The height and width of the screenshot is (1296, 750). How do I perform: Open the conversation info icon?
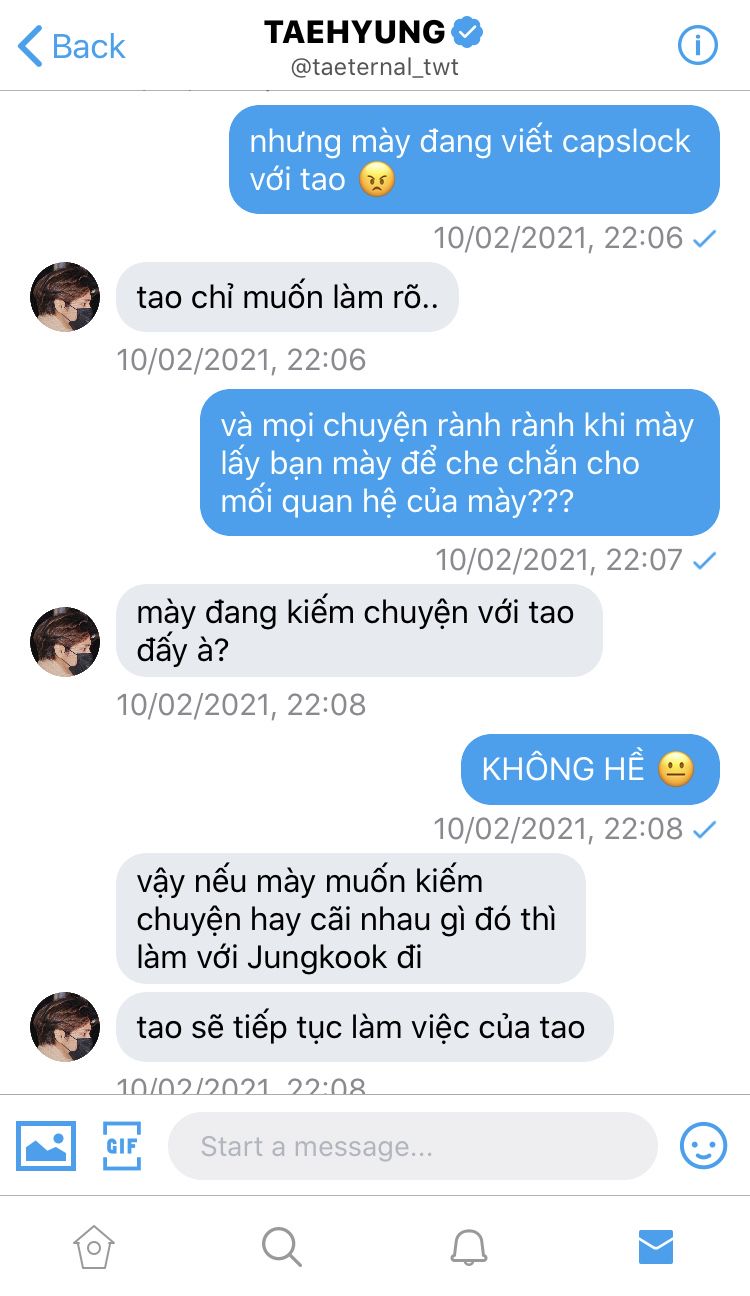tap(698, 46)
